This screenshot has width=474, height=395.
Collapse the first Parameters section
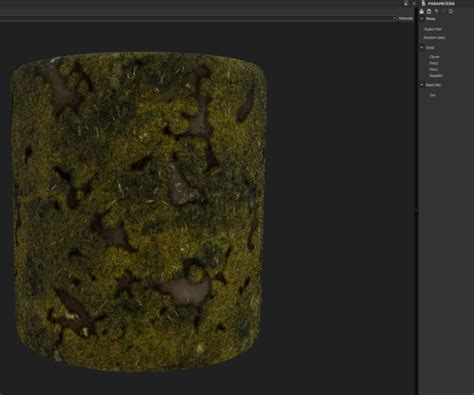(422, 19)
